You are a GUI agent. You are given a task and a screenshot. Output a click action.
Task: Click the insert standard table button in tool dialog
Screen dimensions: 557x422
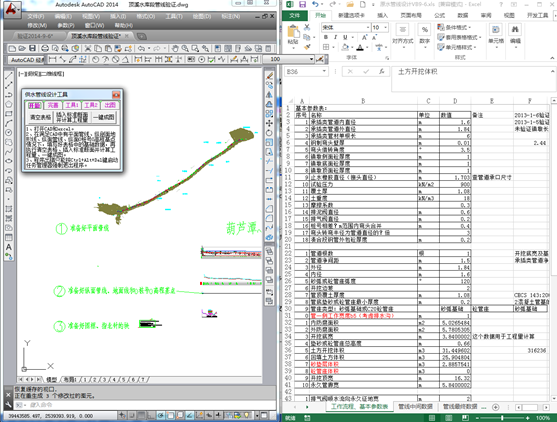click(x=72, y=117)
